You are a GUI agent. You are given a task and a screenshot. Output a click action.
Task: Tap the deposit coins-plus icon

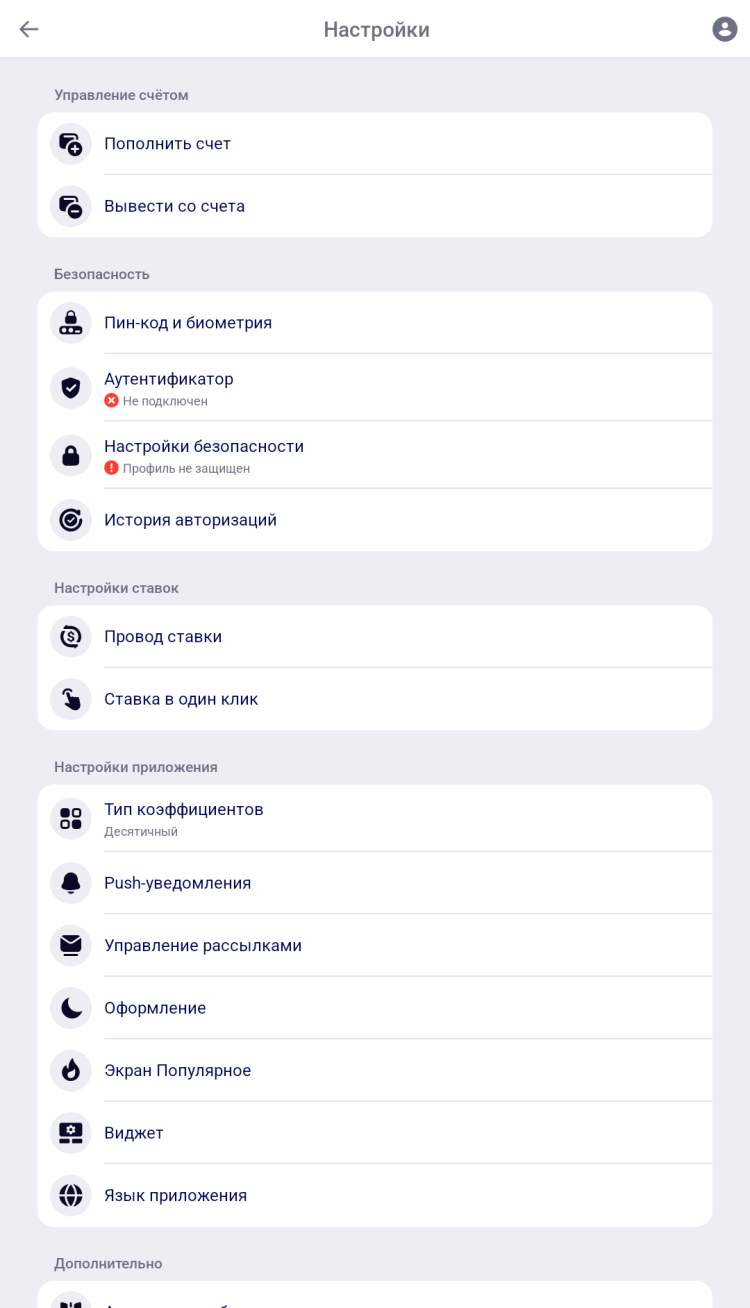pyautogui.click(x=71, y=144)
